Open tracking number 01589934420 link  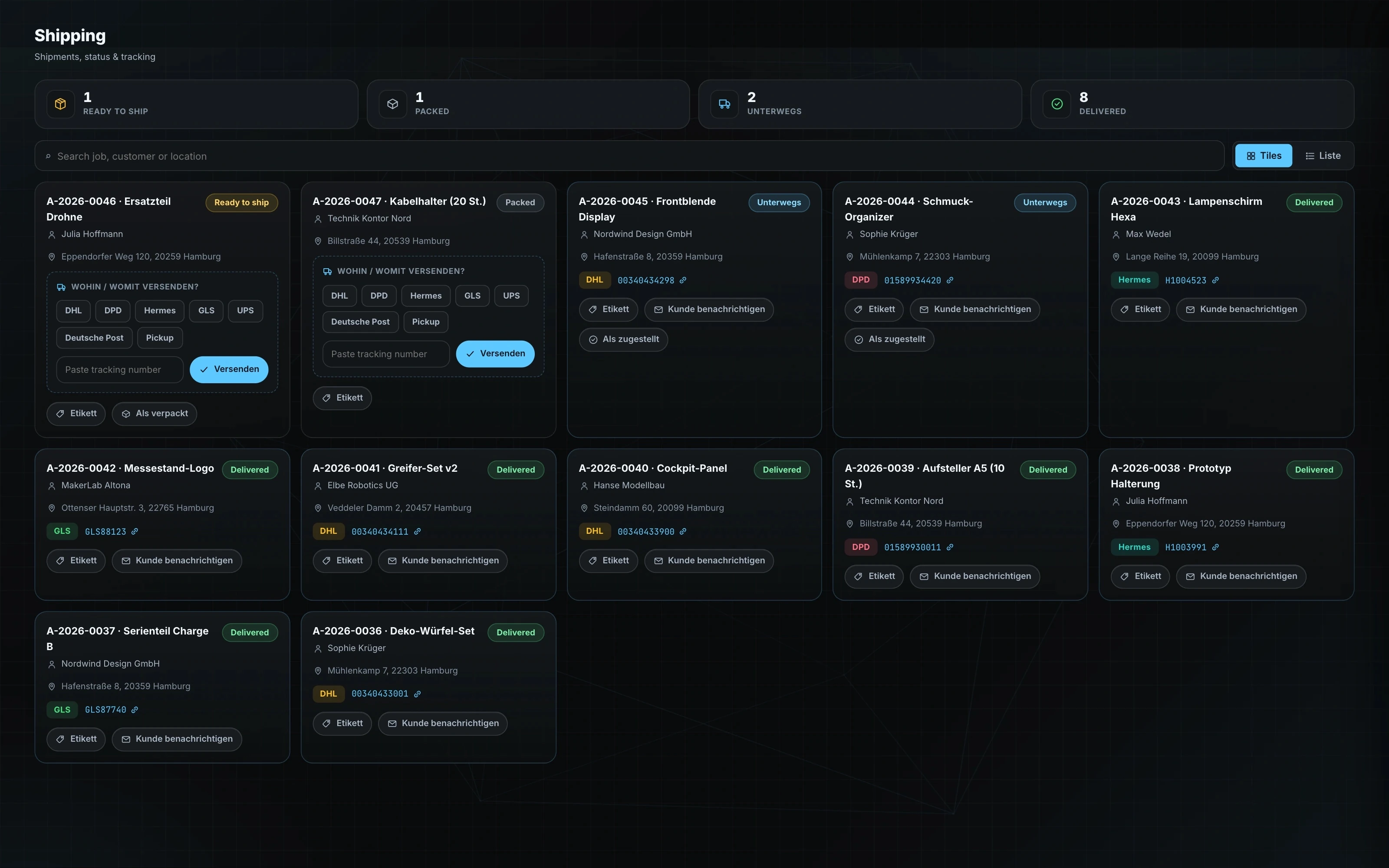tap(912, 280)
